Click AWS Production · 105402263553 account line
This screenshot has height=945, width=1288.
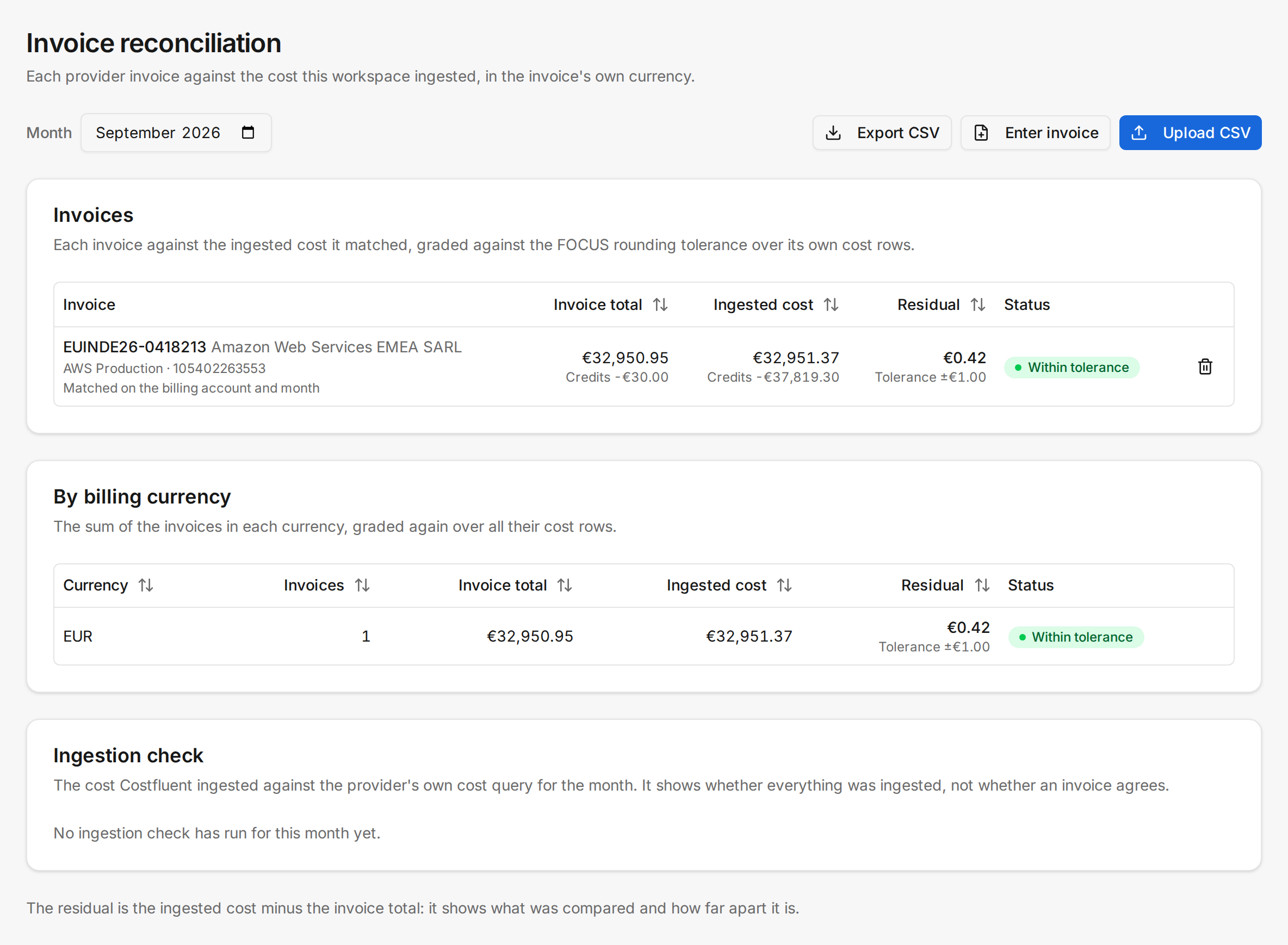pyautogui.click(x=164, y=369)
